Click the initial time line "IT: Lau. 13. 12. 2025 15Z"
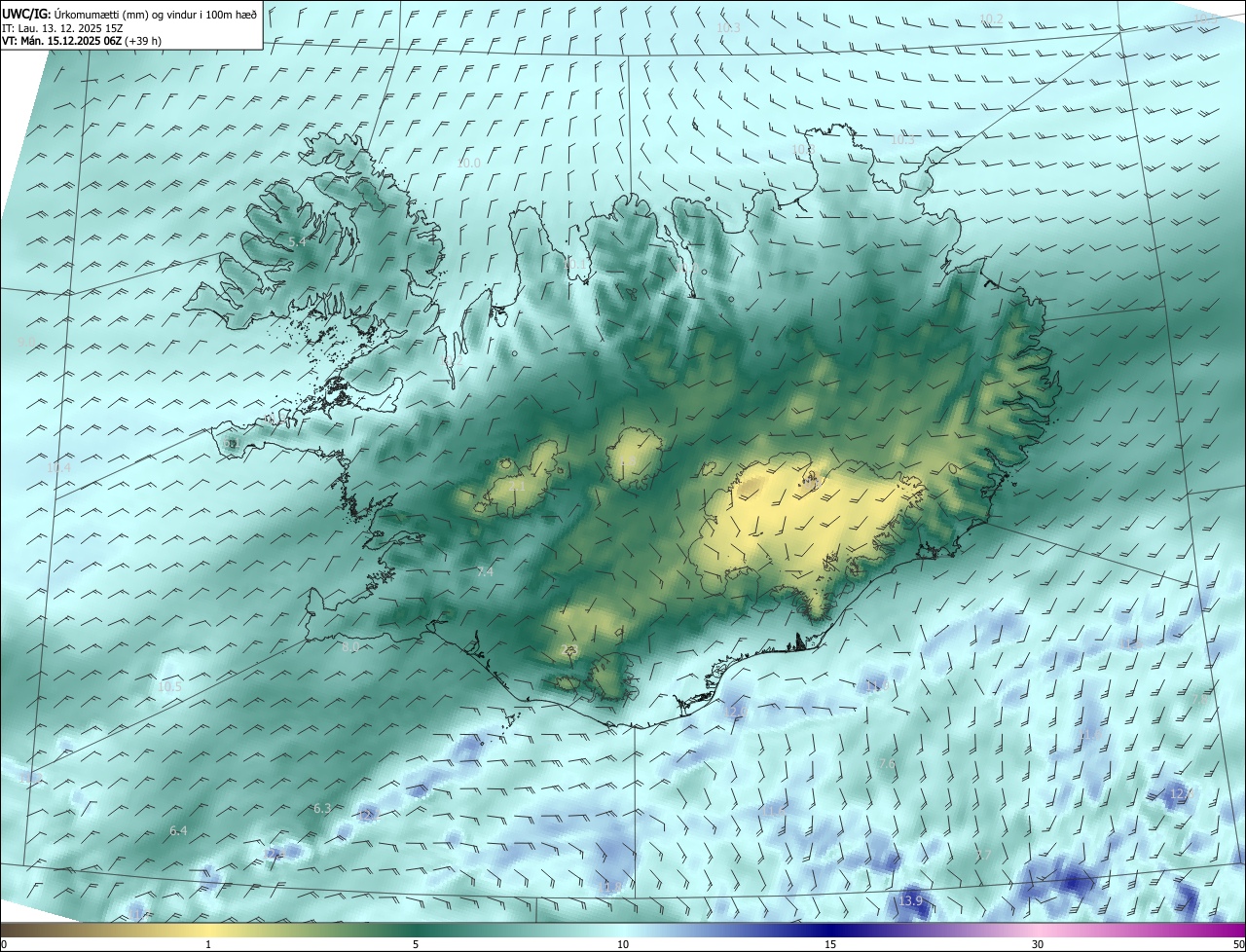Viewport: 1246px width, 952px height. point(62,28)
